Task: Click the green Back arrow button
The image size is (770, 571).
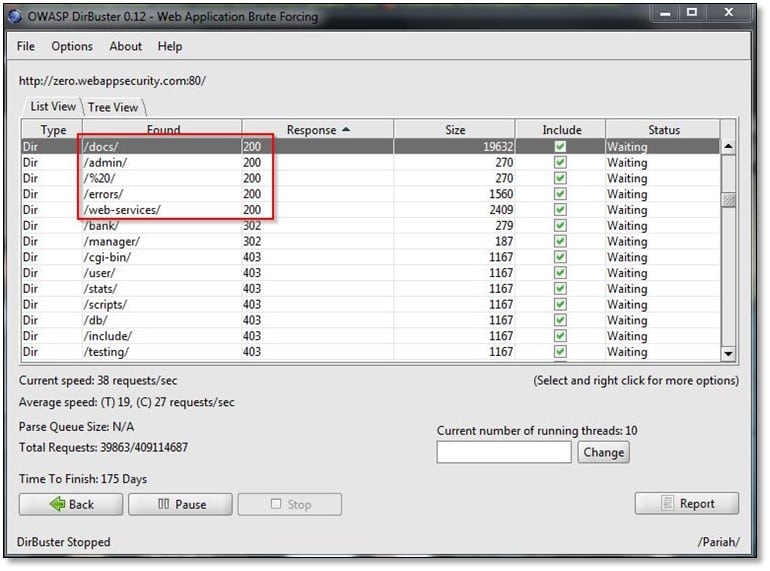Action: (70, 505)
